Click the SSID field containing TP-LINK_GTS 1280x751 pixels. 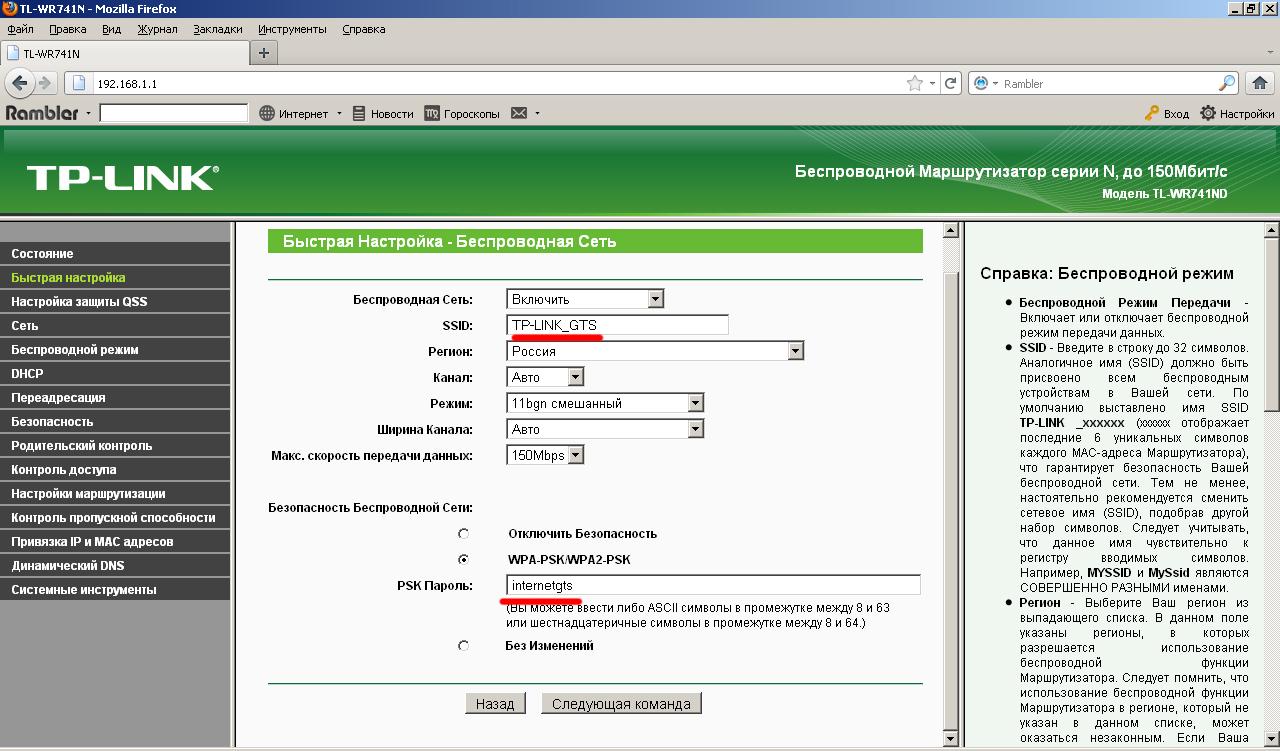coord(618,325)
